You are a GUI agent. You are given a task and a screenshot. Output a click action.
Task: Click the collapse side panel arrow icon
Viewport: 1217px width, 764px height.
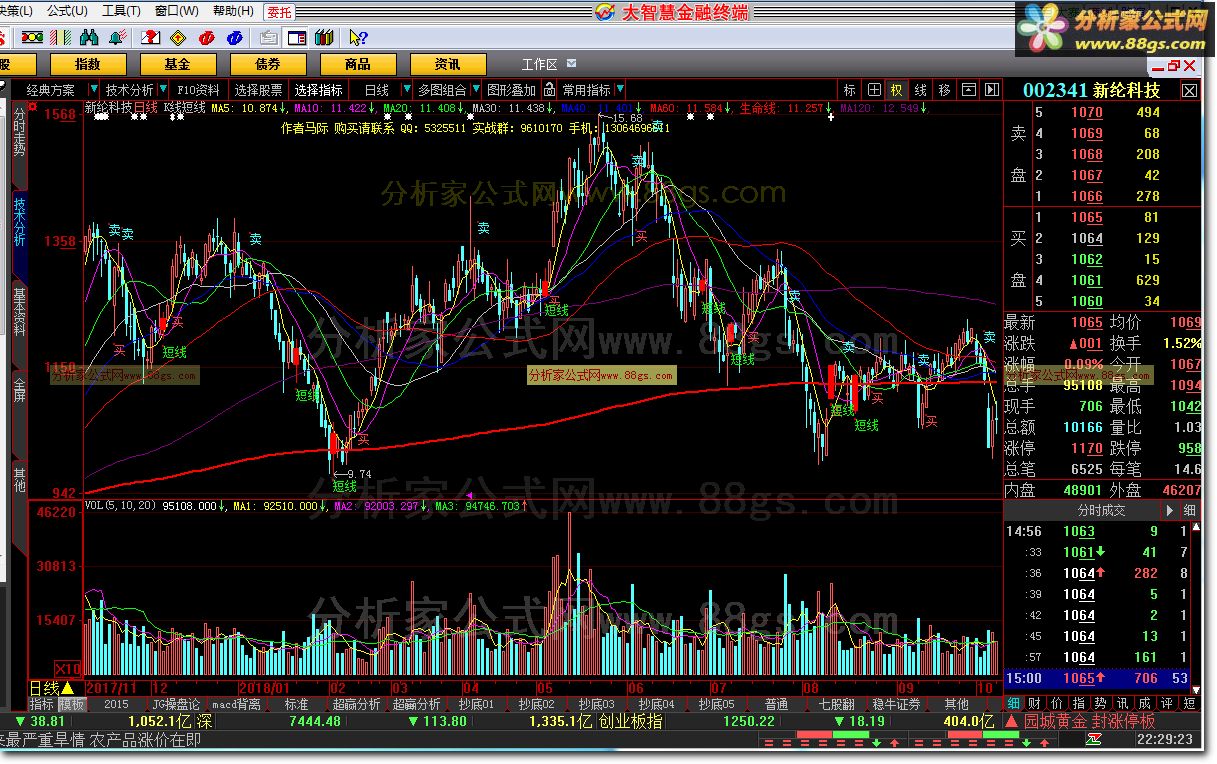[x=991, y=90]
